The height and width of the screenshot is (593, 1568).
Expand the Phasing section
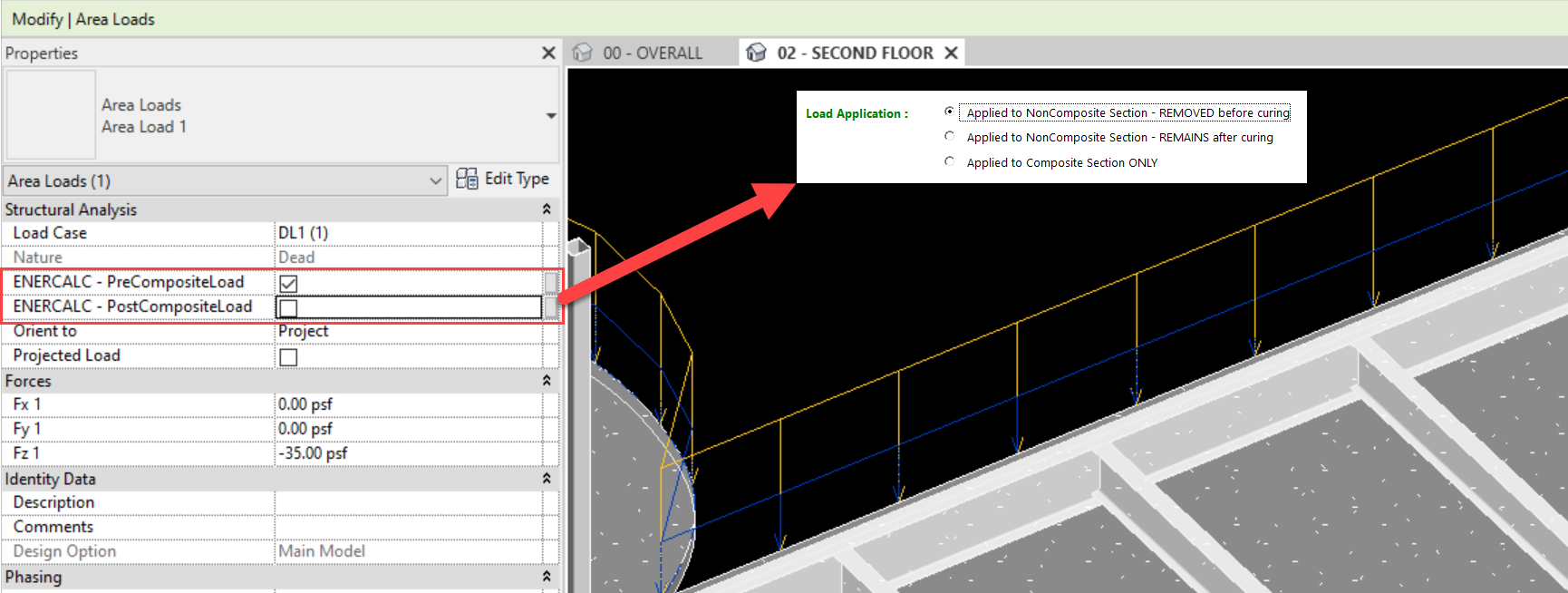[547, 577]
